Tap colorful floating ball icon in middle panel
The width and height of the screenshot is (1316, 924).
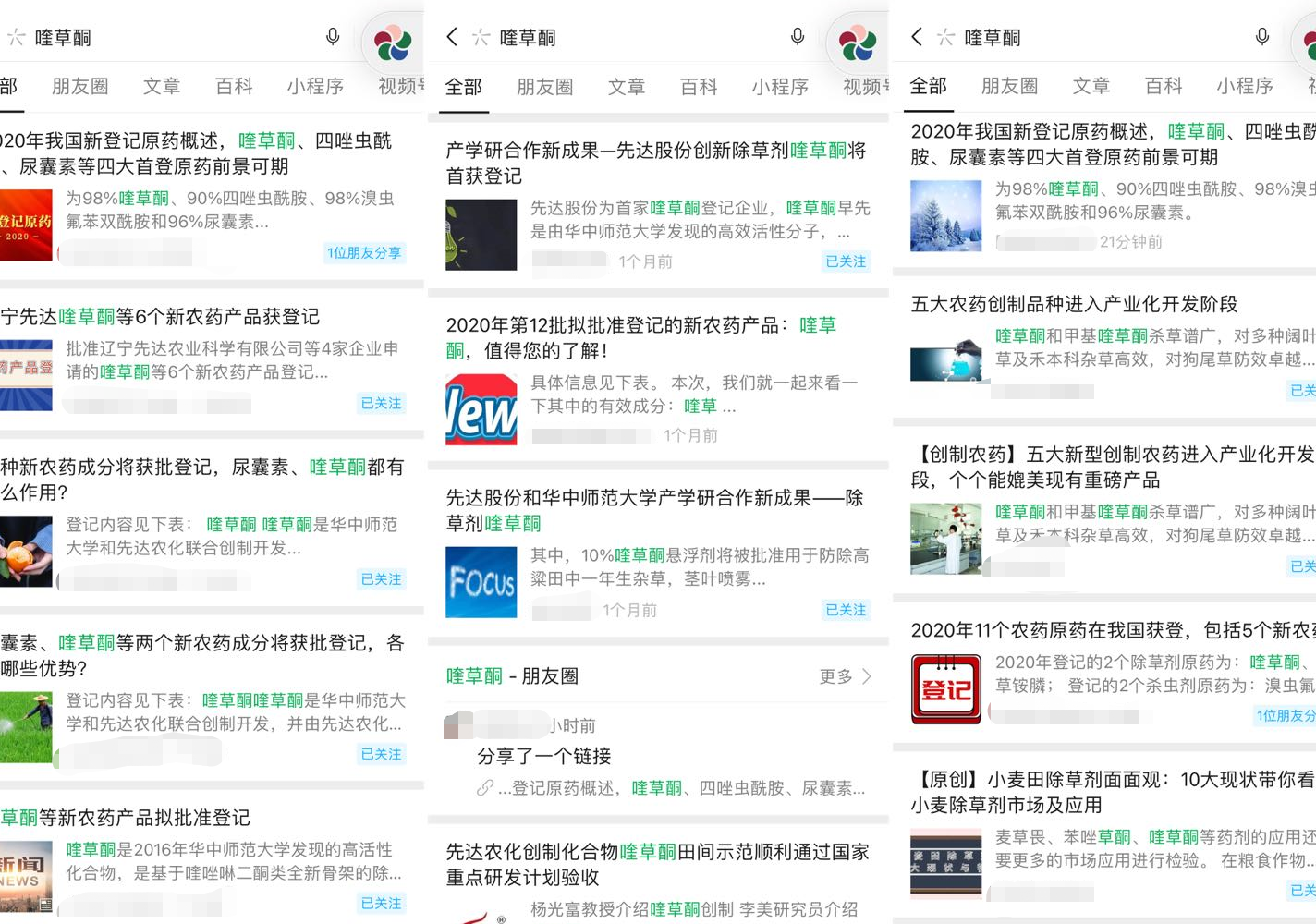click(857, 43)
